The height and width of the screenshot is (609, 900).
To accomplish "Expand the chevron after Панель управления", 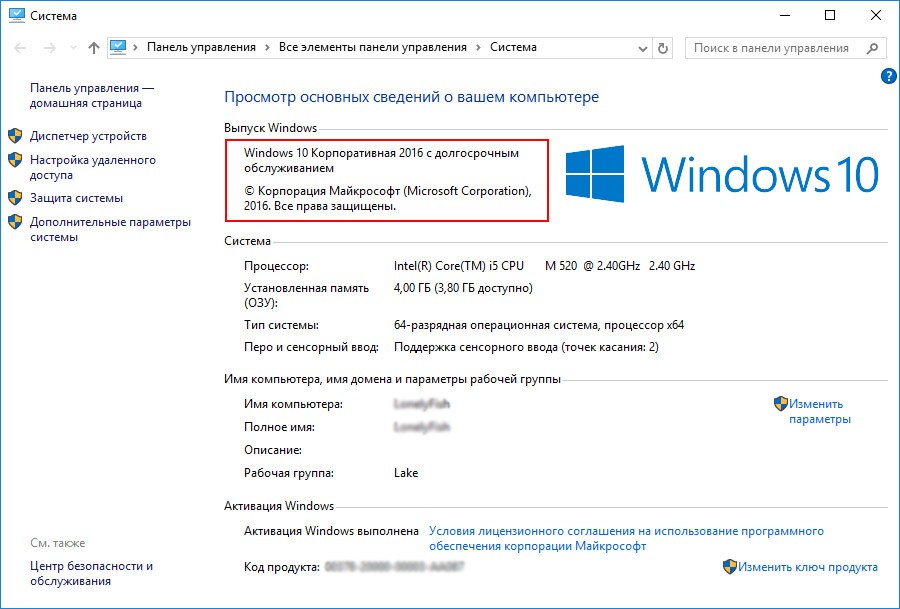I will [x=267, y=48].
